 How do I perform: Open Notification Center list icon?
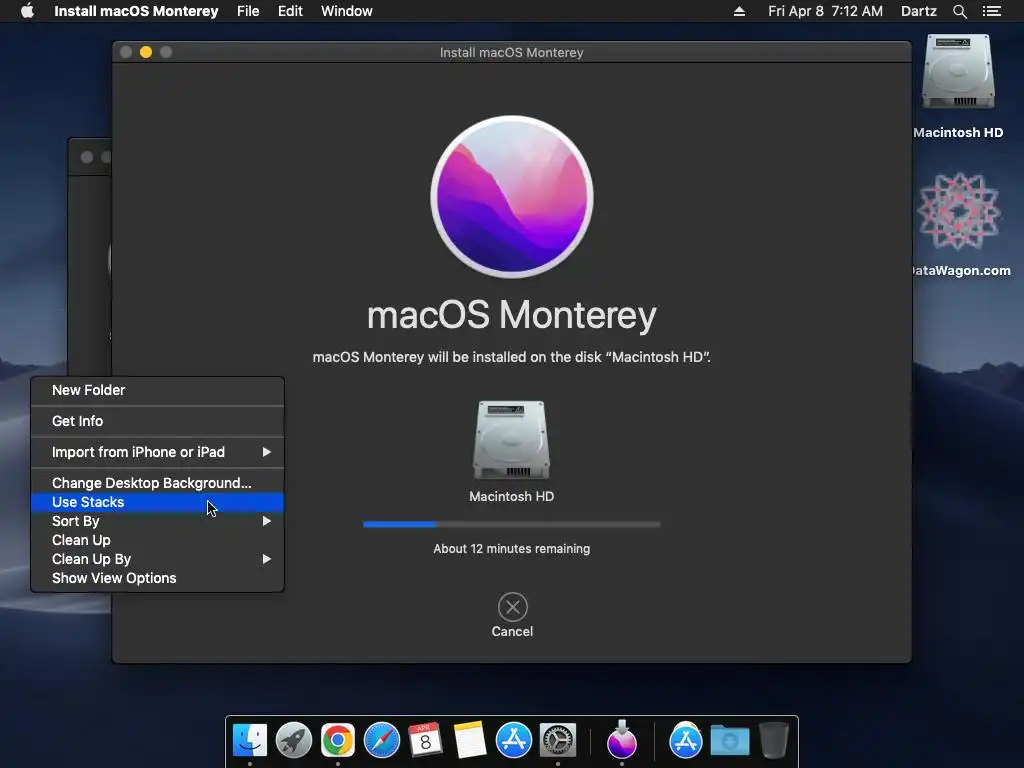point(992,11)
